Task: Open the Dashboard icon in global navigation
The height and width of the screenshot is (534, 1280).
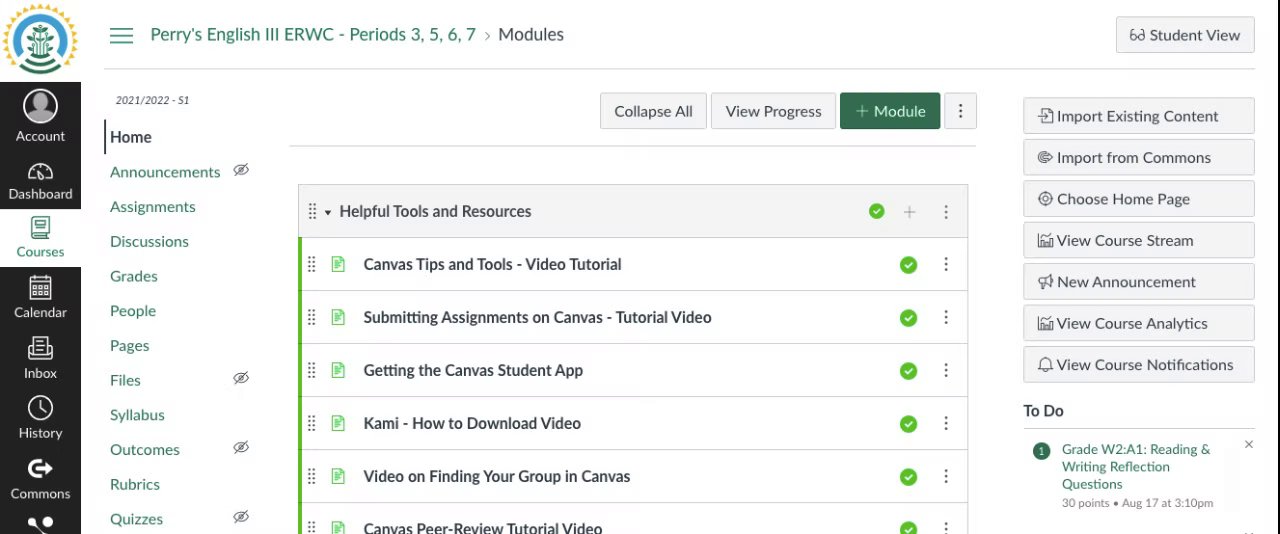Action: pos(40,172)
